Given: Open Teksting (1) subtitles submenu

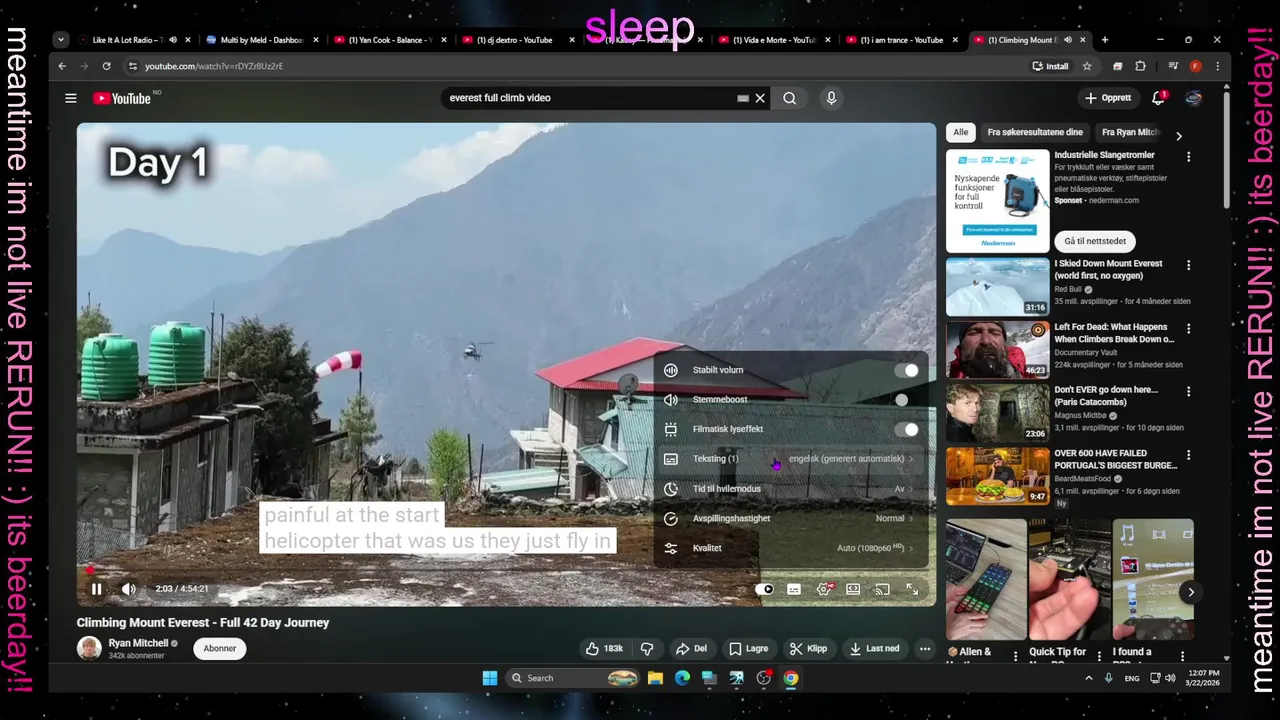Looking at the screenshot, I should (790, 459).
